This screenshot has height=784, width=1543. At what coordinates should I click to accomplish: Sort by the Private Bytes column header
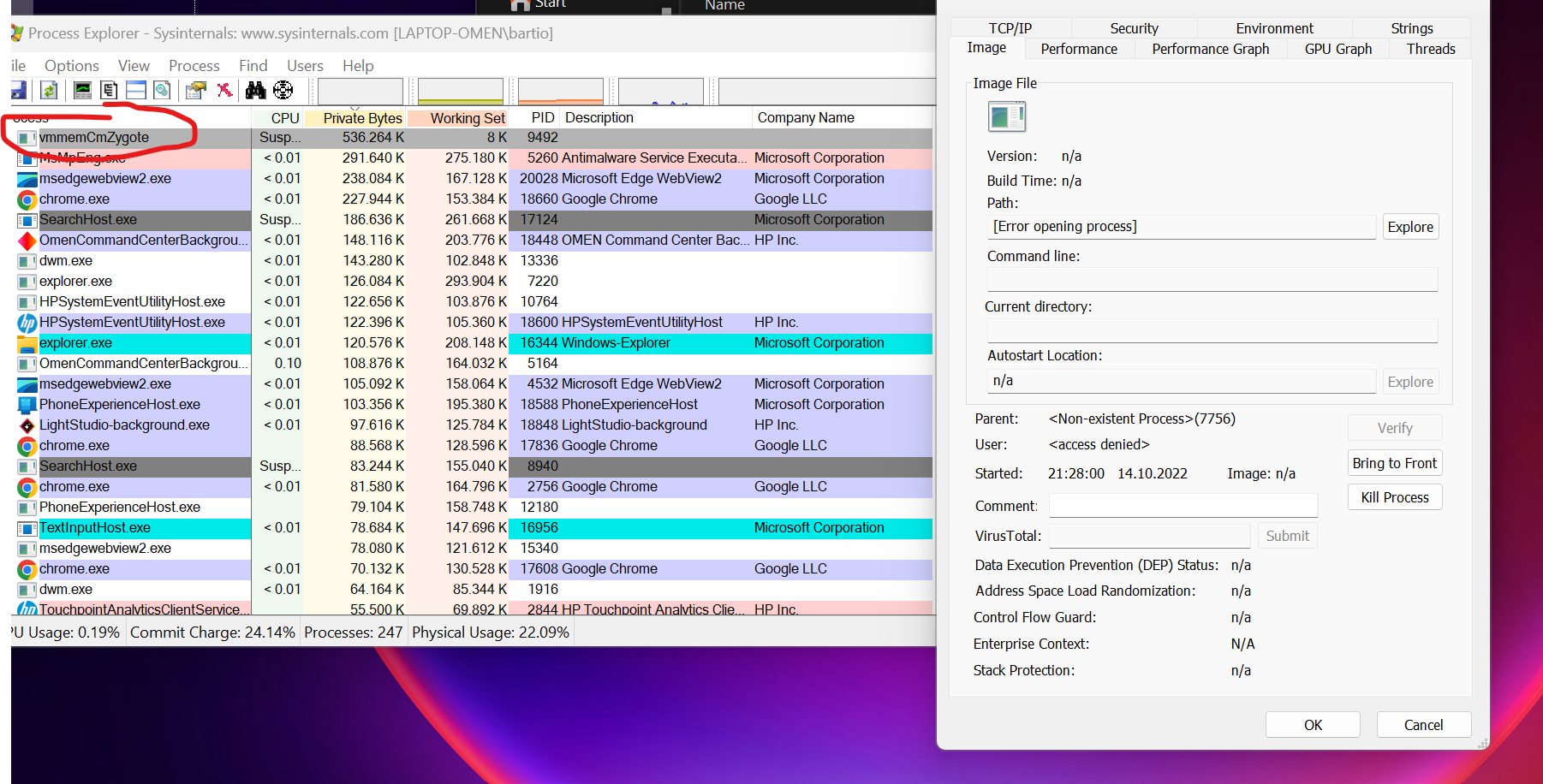[x=354, y=118]
